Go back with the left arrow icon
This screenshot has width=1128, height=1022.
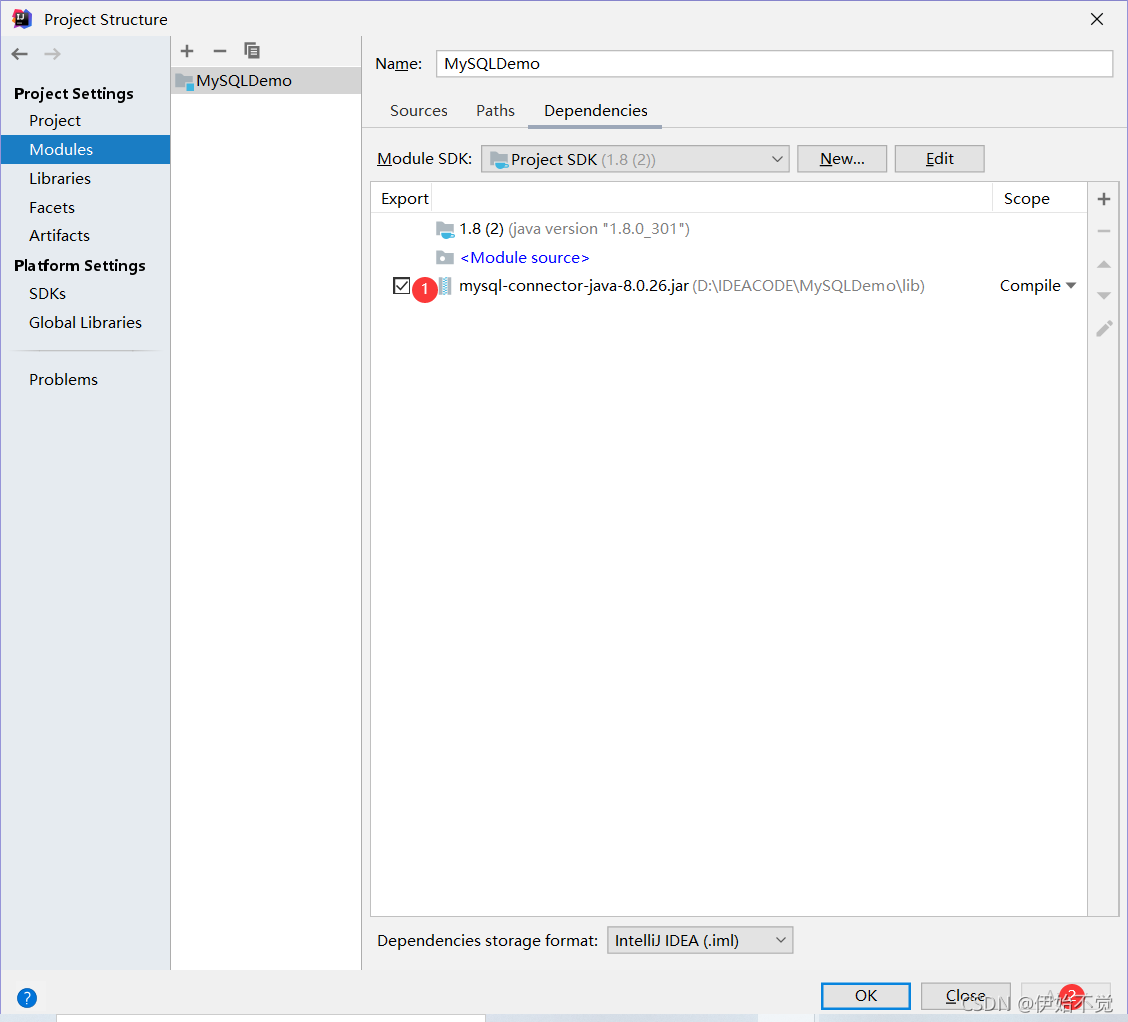[x=19, y=54]
